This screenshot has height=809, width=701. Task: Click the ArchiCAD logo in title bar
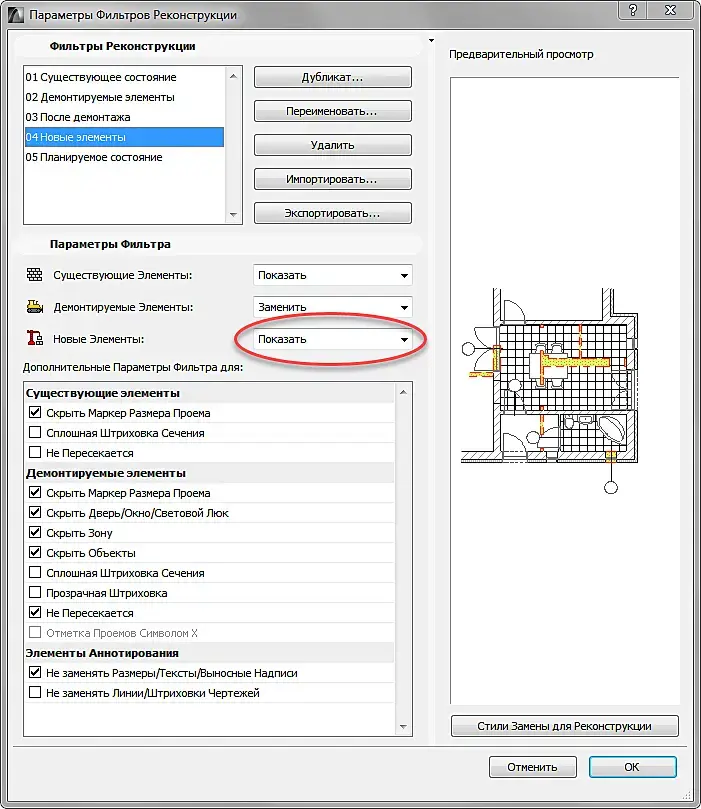[x=16, y=14]
